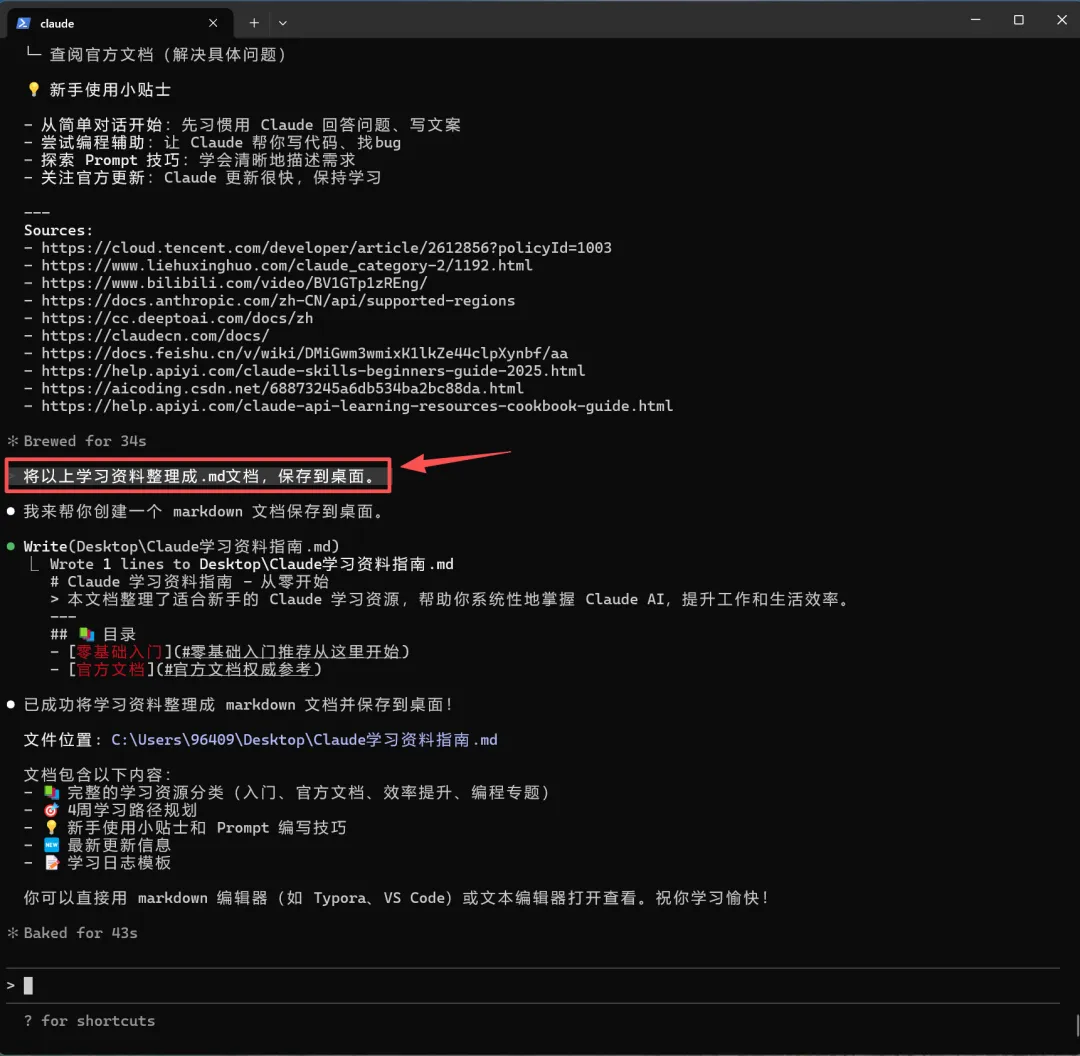Viewport: 1080px width, 1056px height.
Task: Click the line 查阅官方文档（解决具体问题）
Action: coord(167,54)
